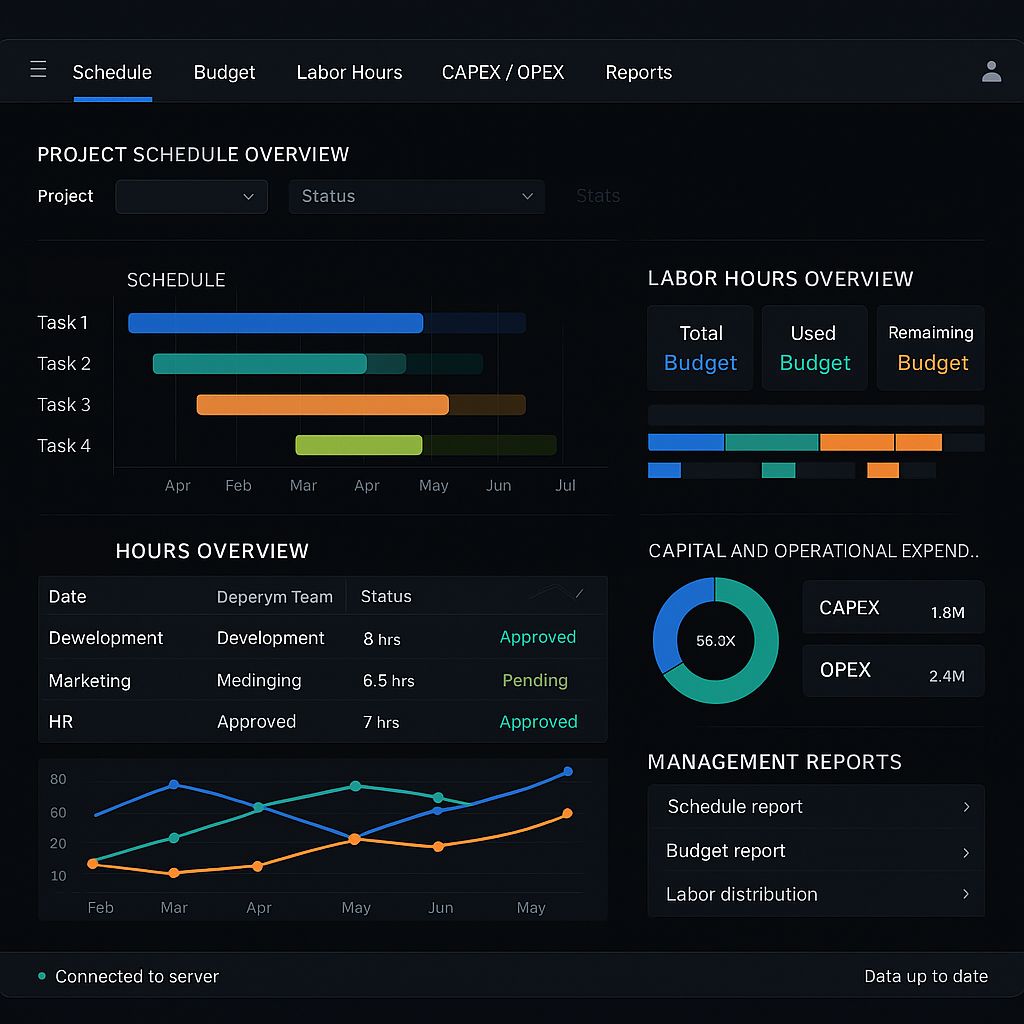Viewport: 1024px width, 1024px height.
Task: Open the Labor Hours tab
Action: coord(349,72)
